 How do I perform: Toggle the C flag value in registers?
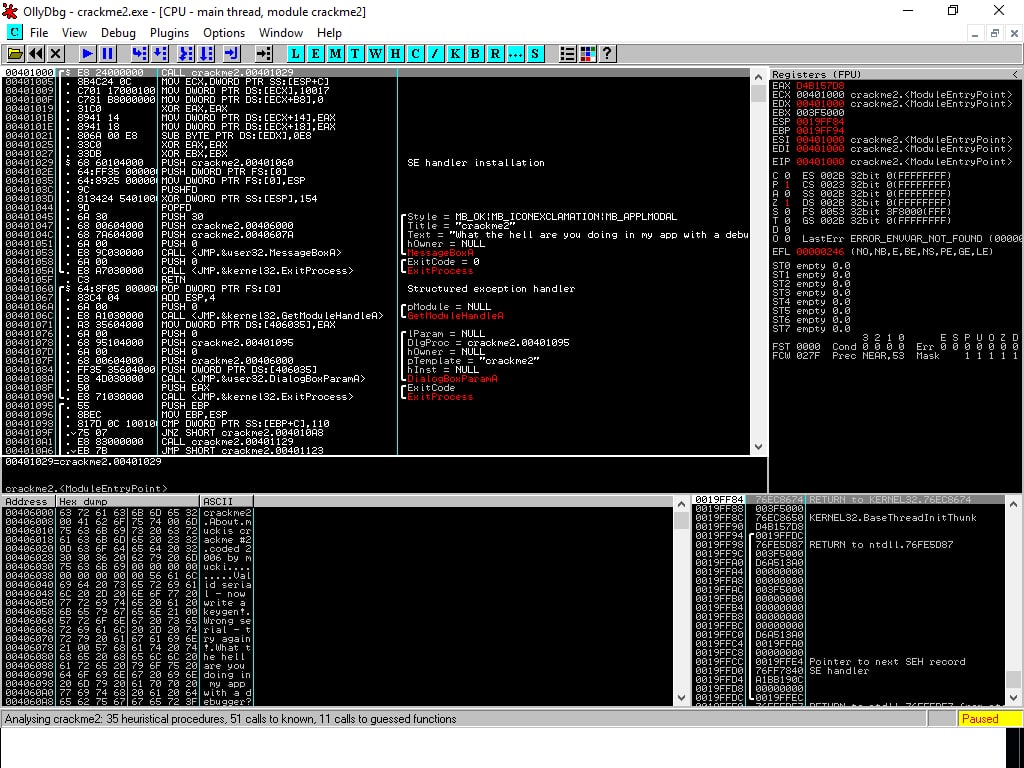[x=788, y=176]
